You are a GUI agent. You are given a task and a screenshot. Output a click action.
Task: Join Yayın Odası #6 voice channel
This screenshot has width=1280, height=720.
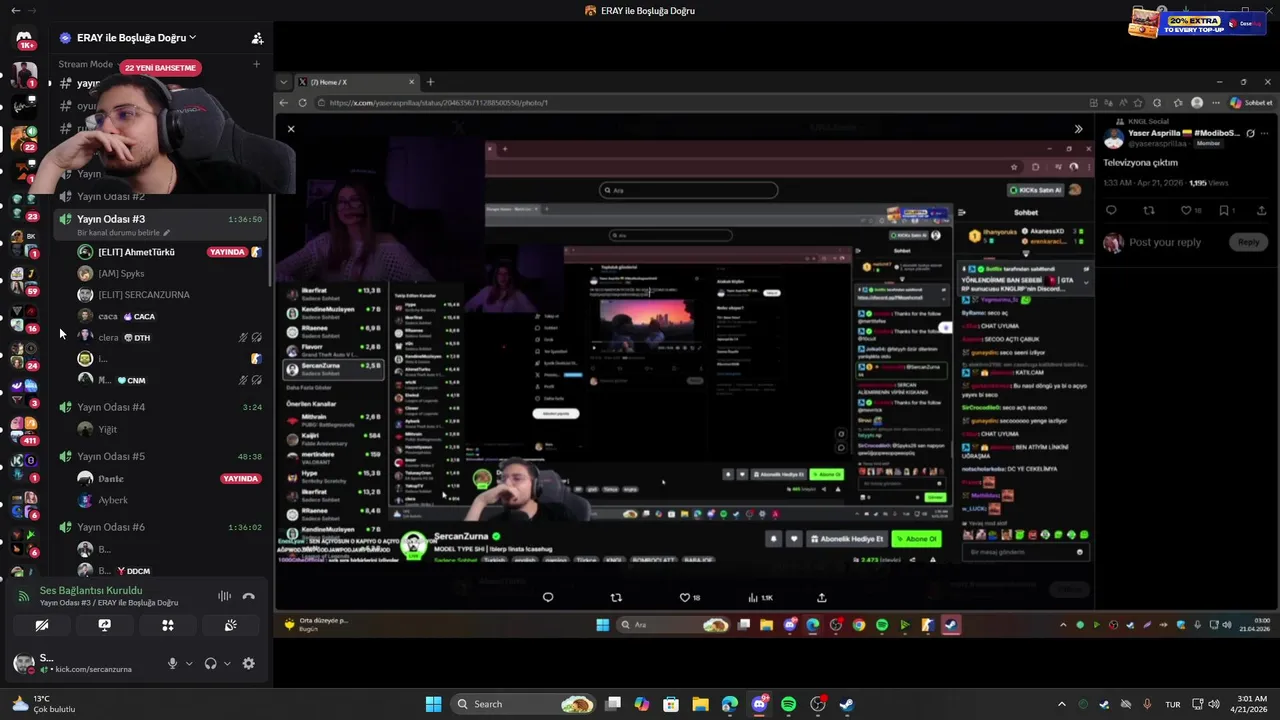coord(111,527)
